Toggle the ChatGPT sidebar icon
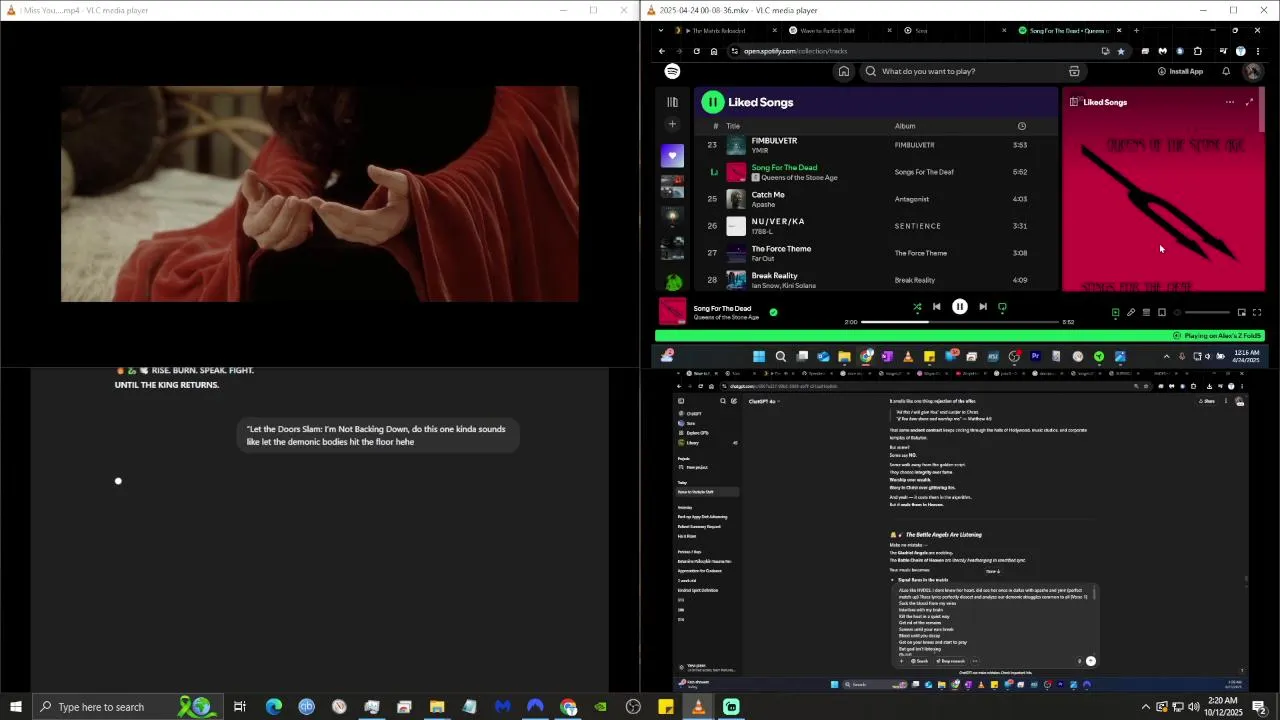 pyautogui.click(x=681, y=401)
